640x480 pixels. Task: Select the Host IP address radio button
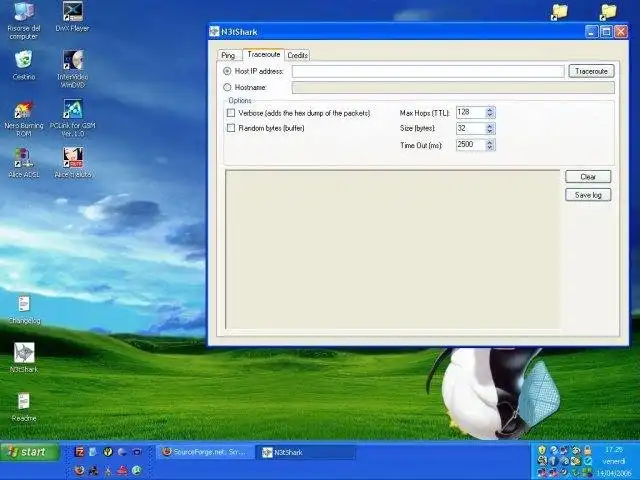click(x=227, y=71)
